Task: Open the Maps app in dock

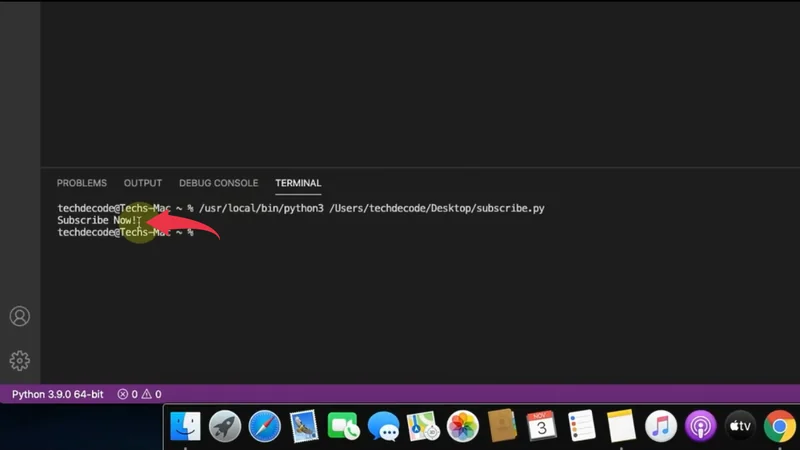Action: pos(423,427)
